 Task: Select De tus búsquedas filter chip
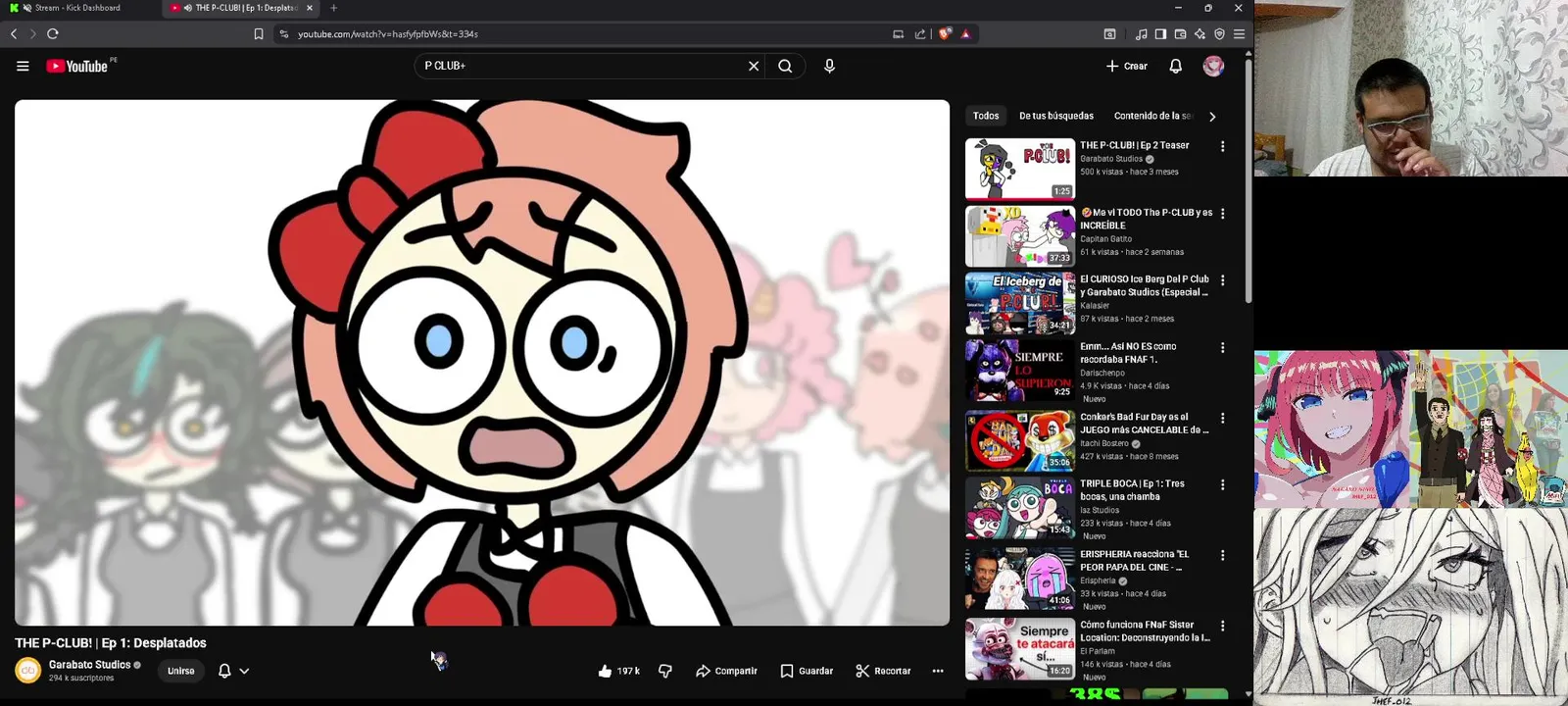1056,116
